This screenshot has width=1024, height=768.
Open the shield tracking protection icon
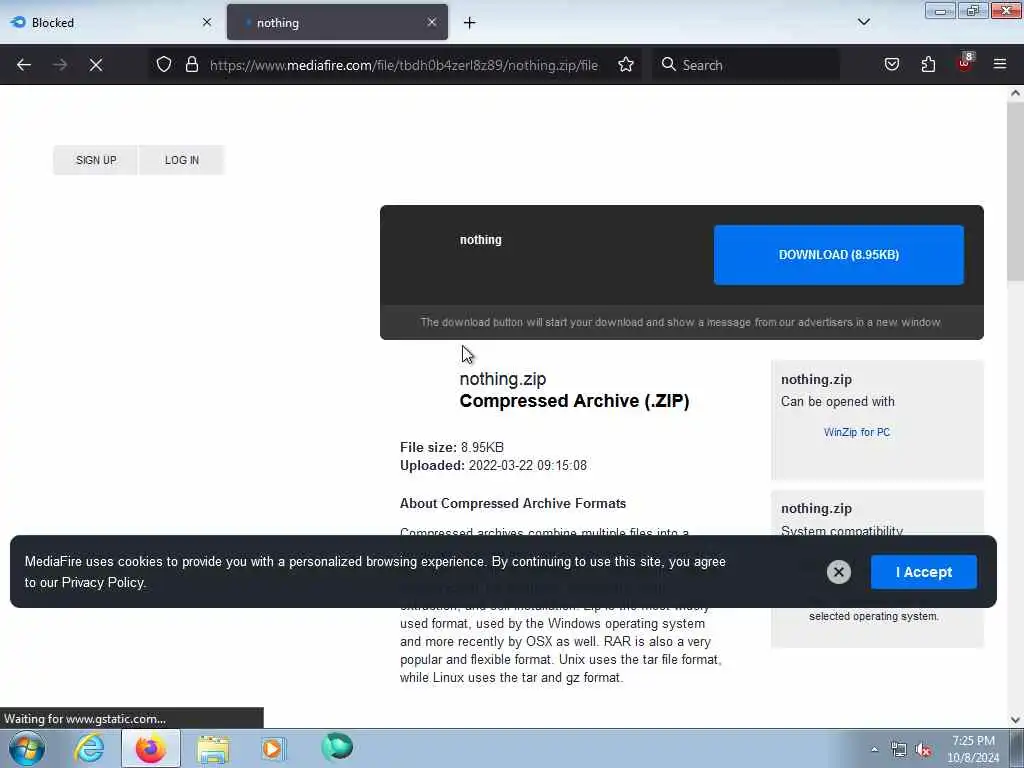[x=164, y=65]
